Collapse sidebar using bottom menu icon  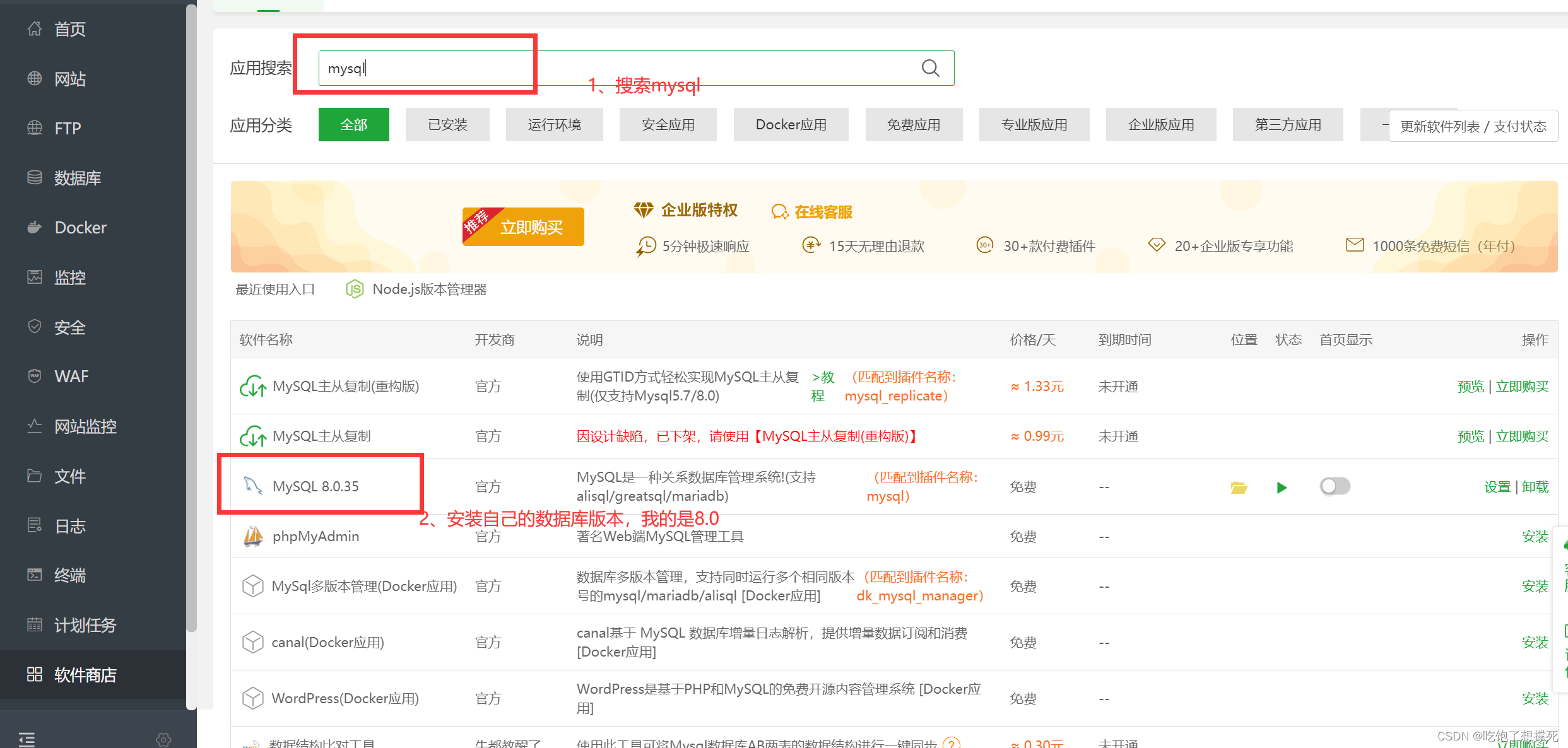point(27,739)
